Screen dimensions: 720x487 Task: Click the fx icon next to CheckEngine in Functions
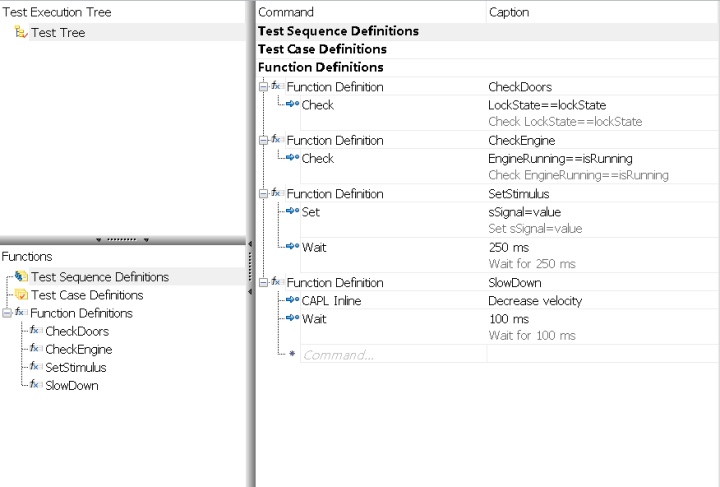coord(36,349)
